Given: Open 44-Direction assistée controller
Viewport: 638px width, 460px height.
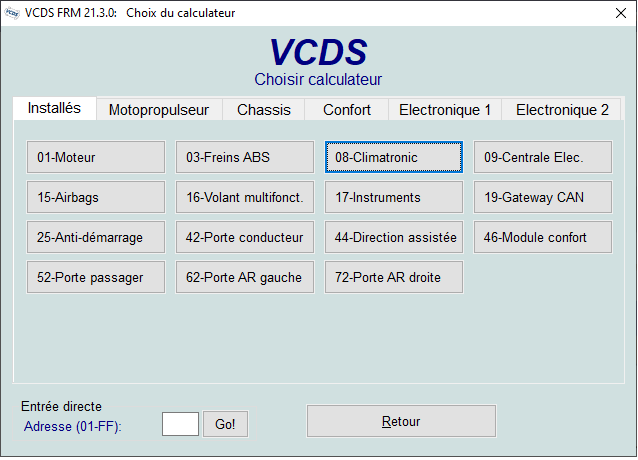Looking at the screenshot, I should click(x=394, y=237).
